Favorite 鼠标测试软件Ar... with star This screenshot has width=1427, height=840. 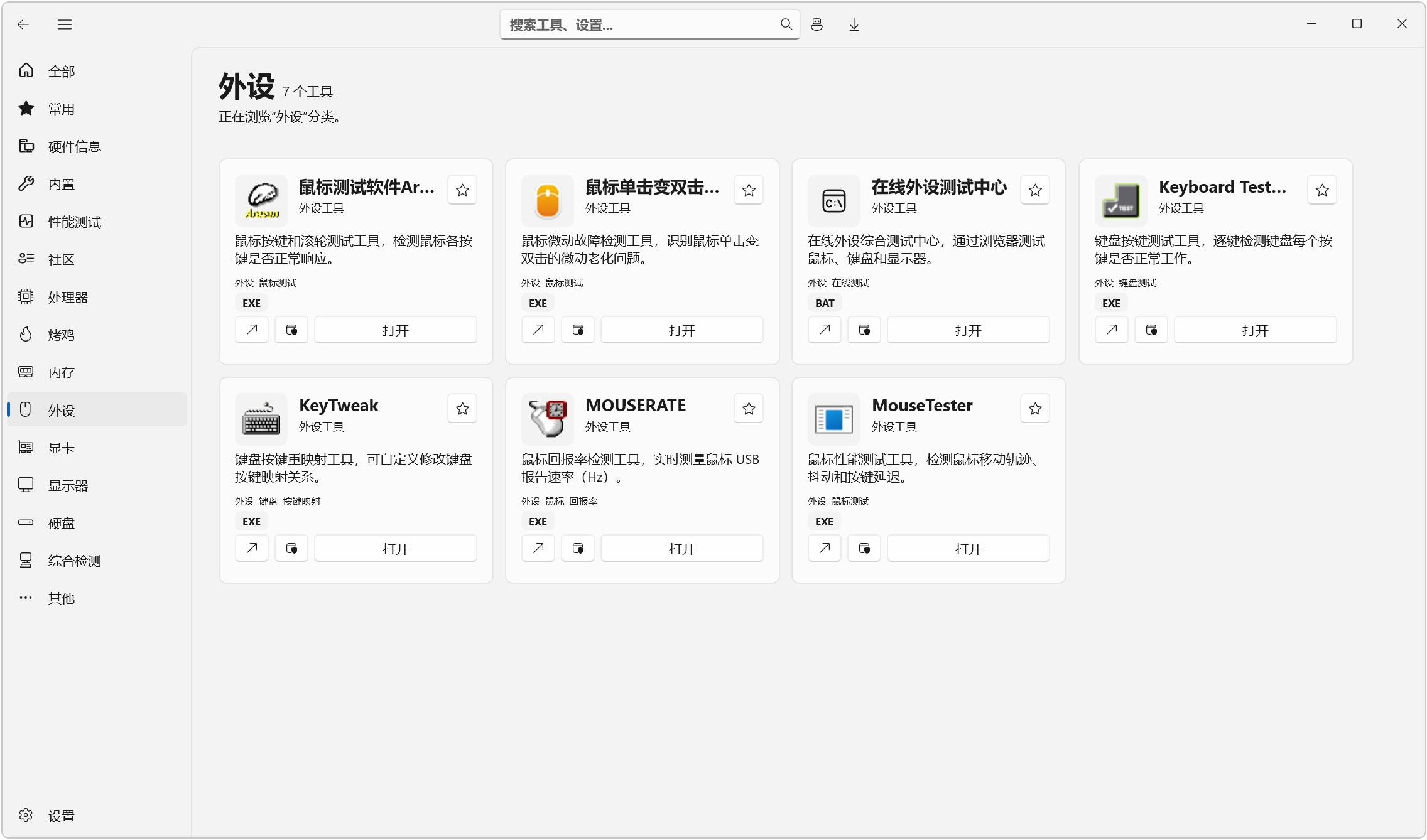click(462, 190)
